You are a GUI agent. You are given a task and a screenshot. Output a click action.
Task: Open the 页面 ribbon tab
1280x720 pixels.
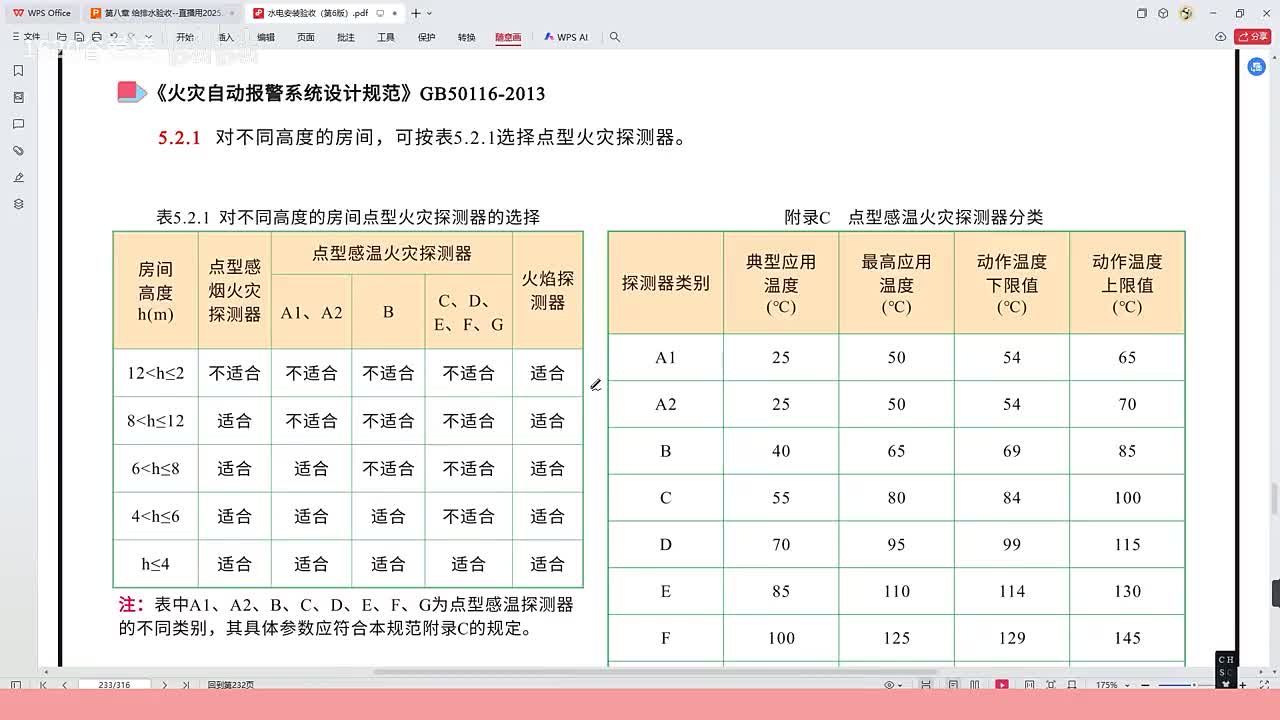coord(306,37)
